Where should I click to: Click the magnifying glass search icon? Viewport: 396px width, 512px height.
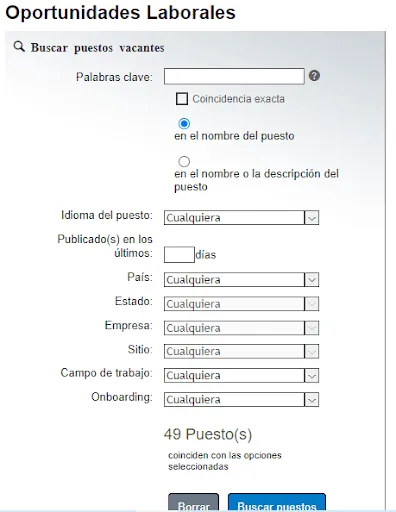click(19, 47)
